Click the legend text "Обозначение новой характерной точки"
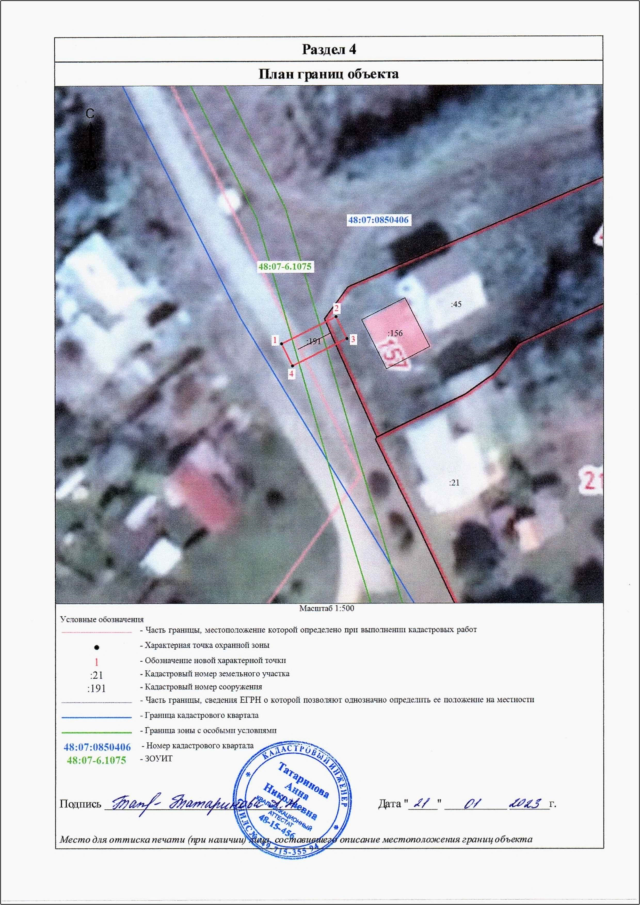The image size is (640, 905). point(214,660)
